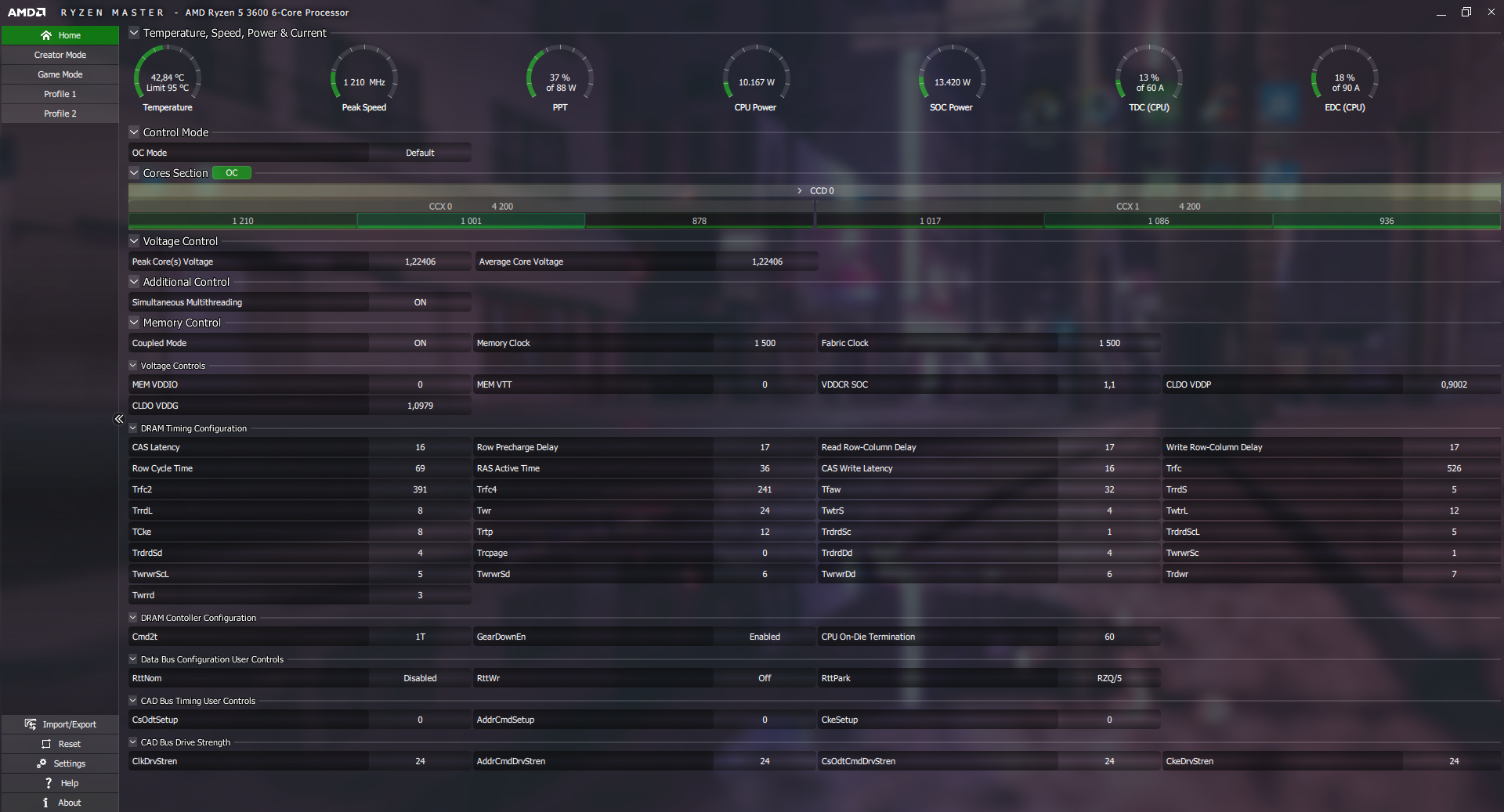Click Peak Core(s) Voltage value 1,22406

[x=420, y=262]
